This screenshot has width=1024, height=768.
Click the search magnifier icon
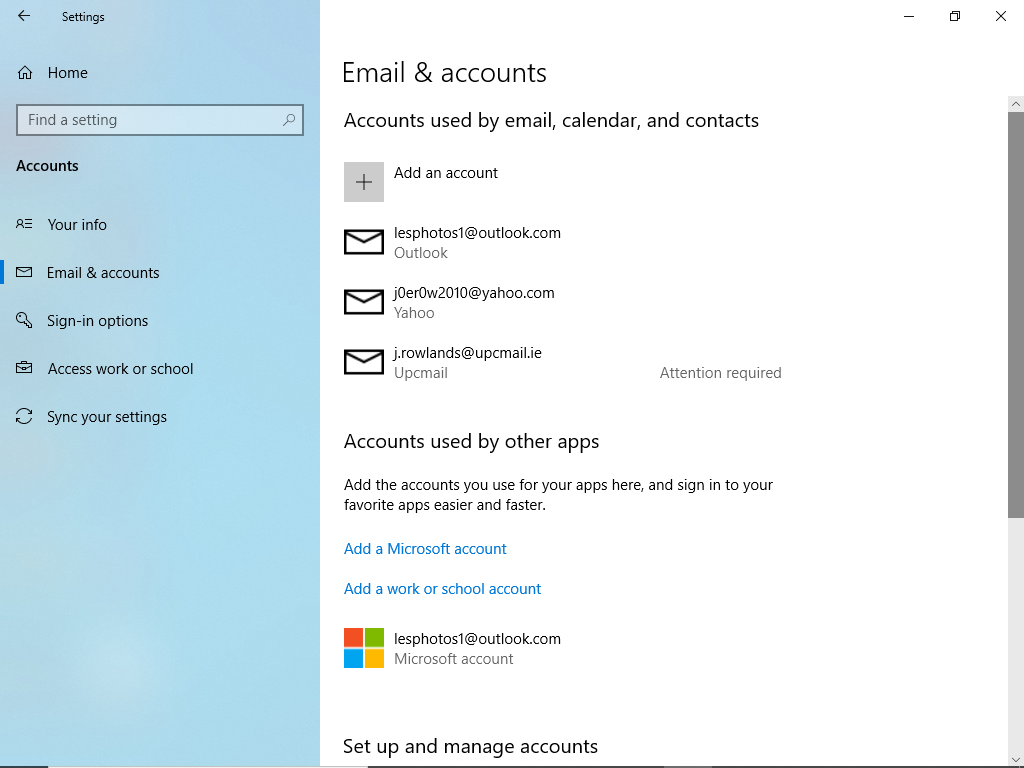click(289, 120)
